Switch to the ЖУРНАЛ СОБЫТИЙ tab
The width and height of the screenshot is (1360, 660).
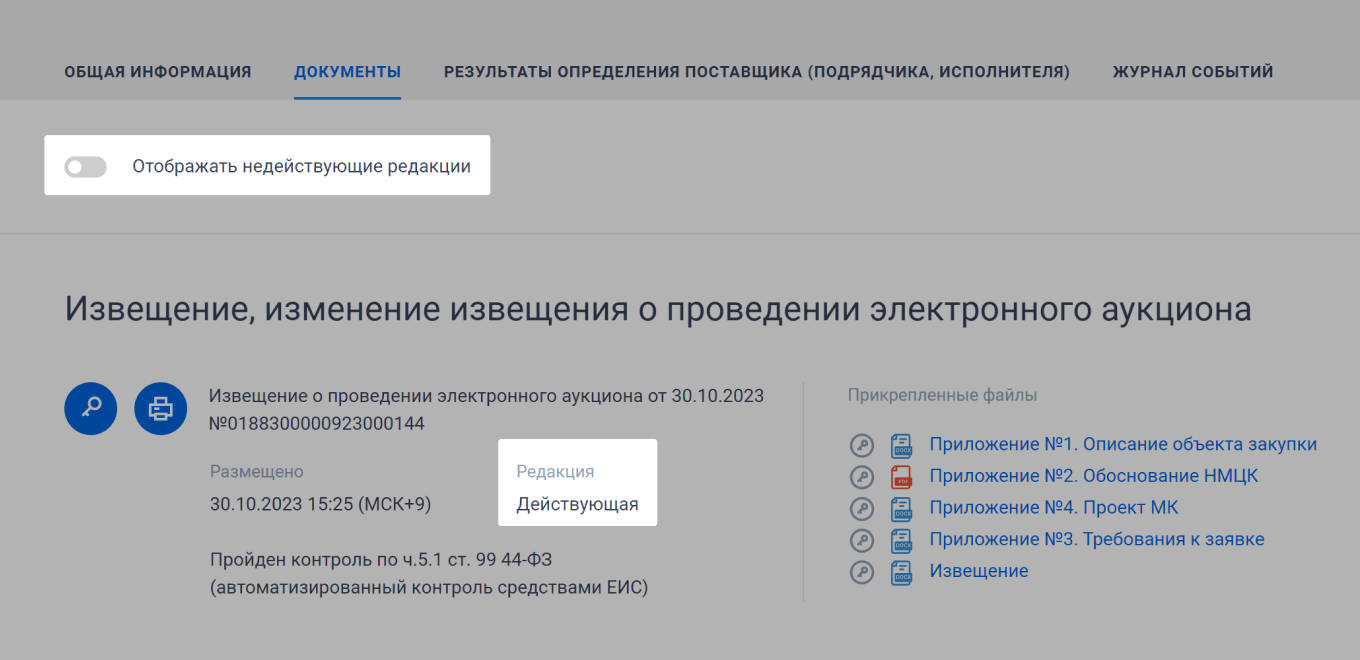pyautogui.click(x=1192, y=71)
